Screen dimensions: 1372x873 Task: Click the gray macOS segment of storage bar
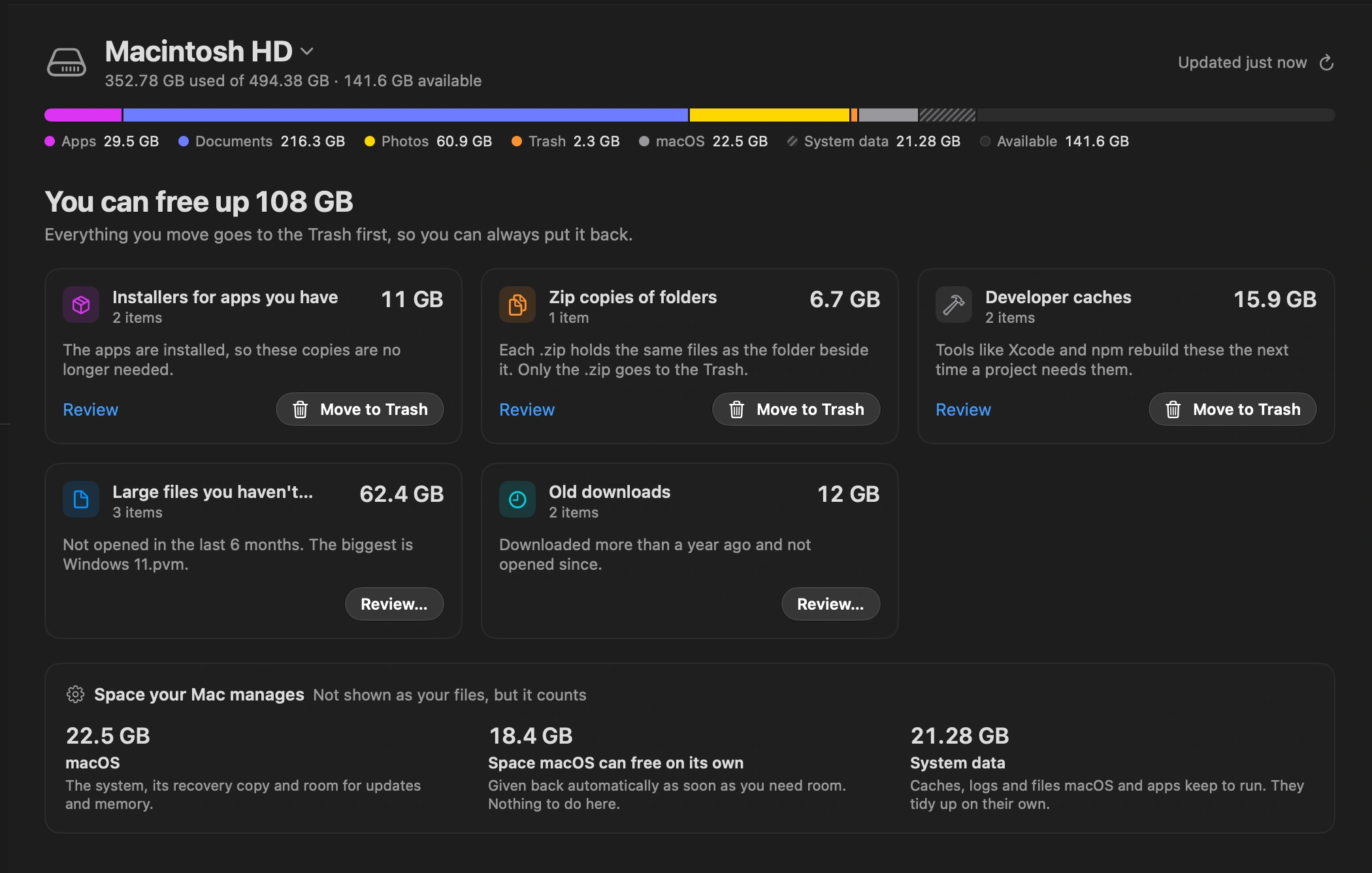click(x=889, y=115)
